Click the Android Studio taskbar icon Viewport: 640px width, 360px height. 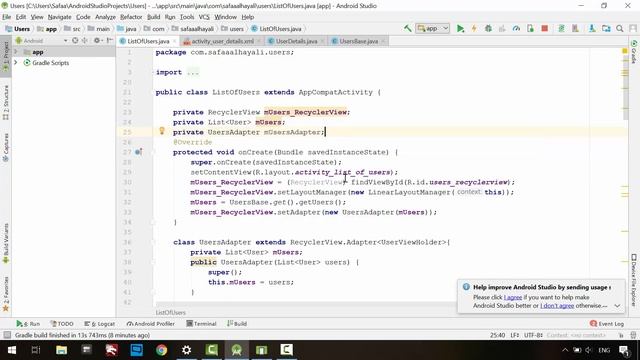(x=237, y=350)
